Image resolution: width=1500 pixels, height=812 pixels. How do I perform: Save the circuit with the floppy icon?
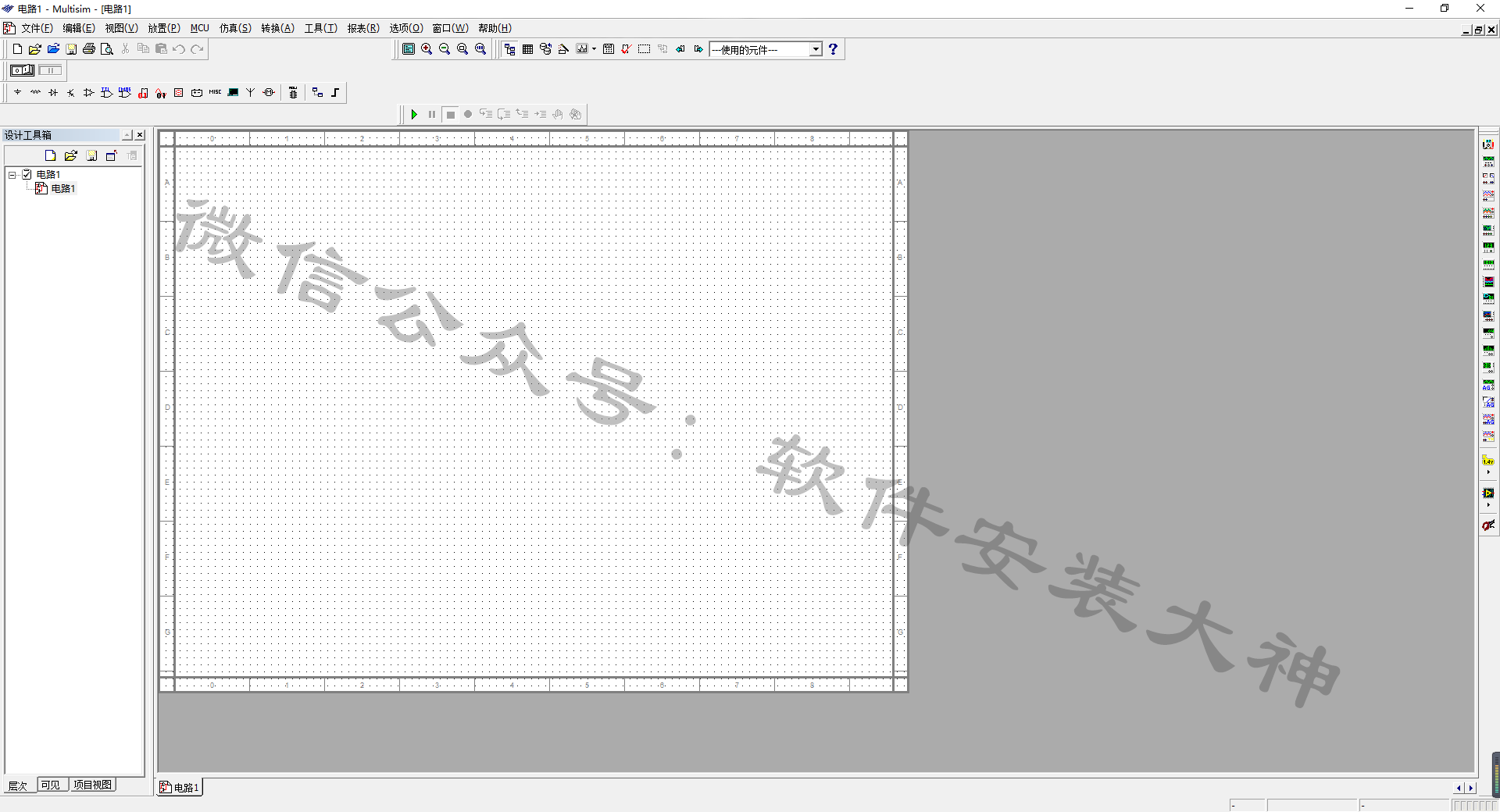[x=71, y=49]
